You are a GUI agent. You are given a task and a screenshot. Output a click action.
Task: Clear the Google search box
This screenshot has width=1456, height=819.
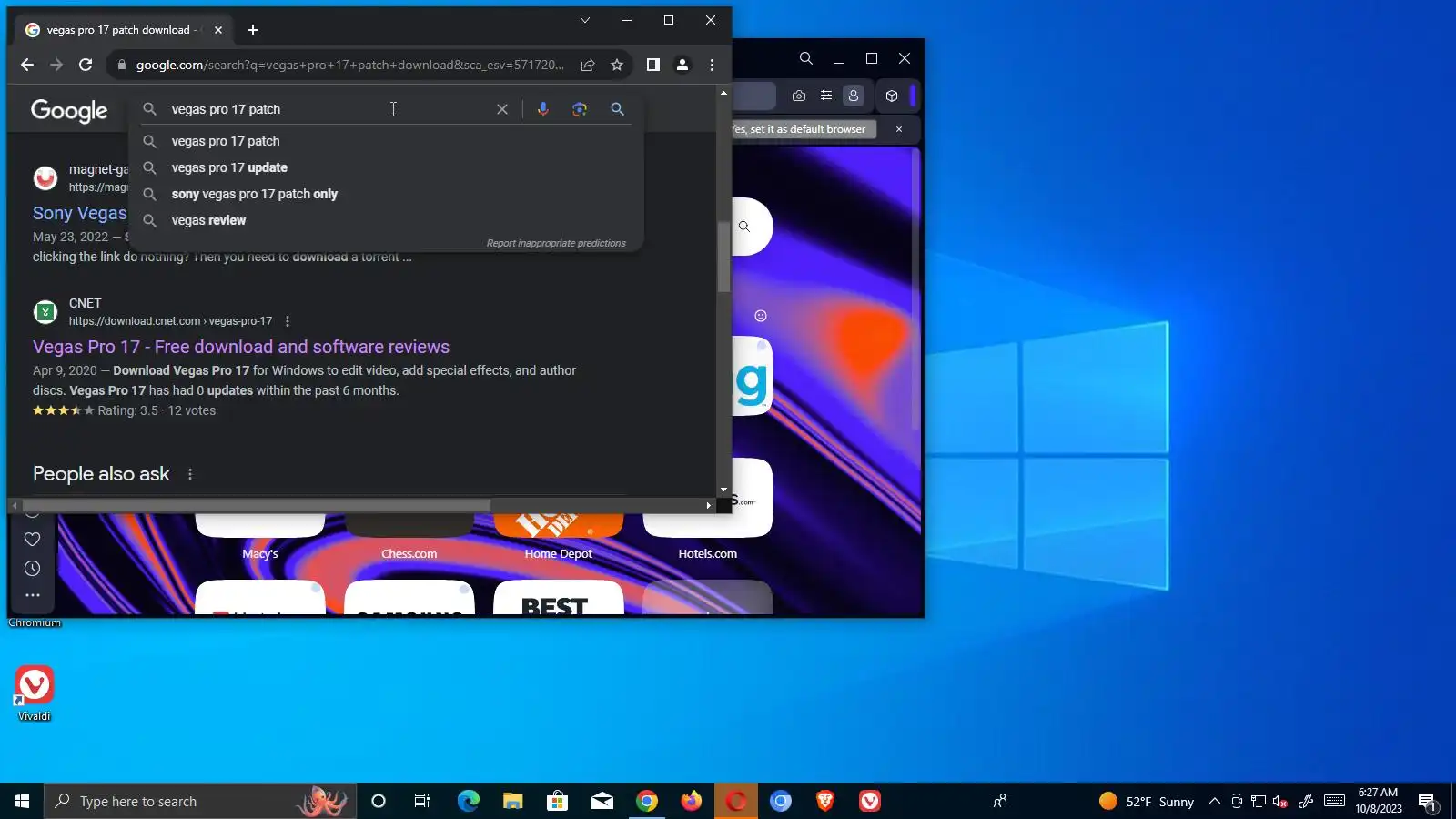pos(501,109)
